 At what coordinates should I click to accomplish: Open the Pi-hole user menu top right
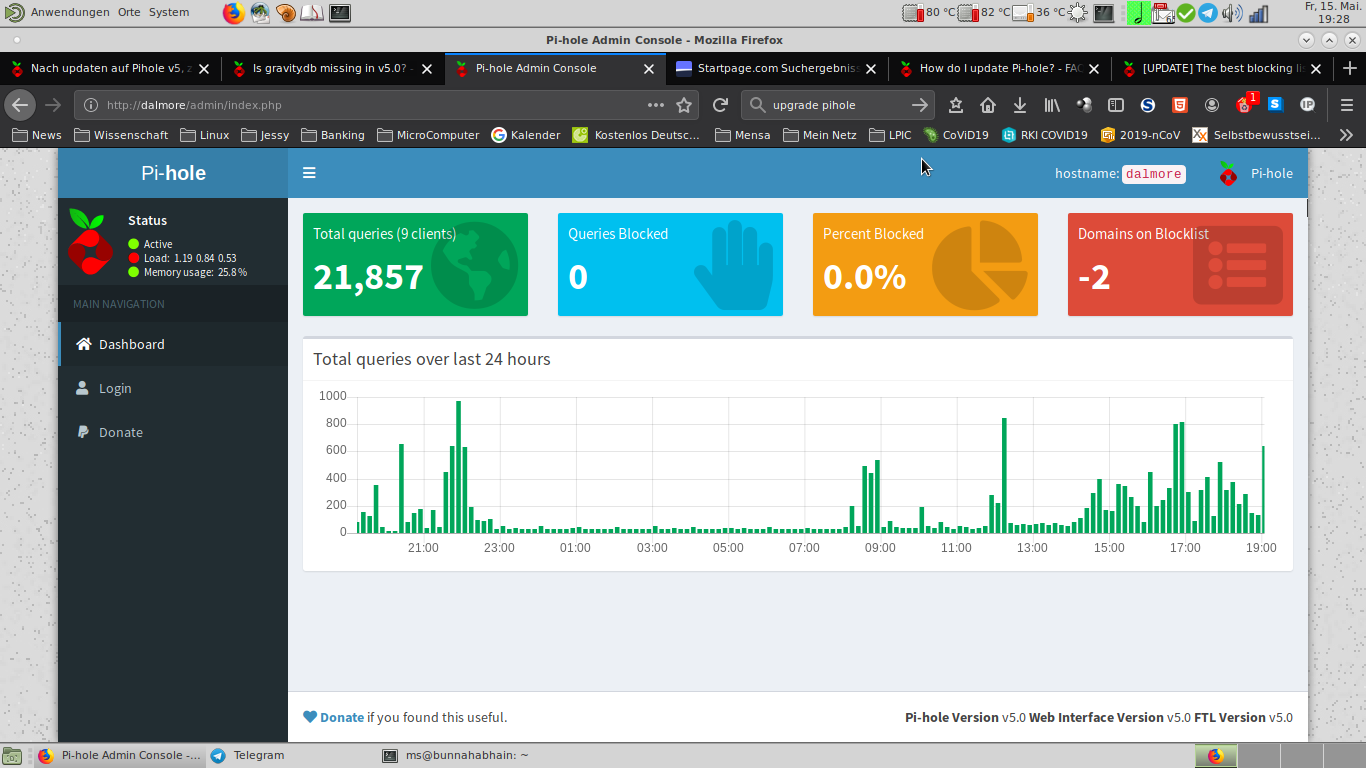pos(1255,173)
